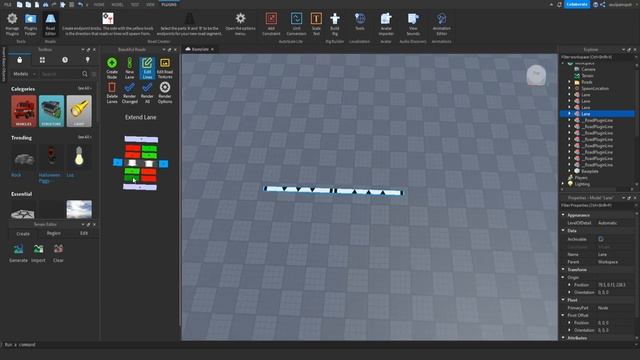Click See All next to Categories
This screenshot has width=640, height=360.
coord(84,89)
